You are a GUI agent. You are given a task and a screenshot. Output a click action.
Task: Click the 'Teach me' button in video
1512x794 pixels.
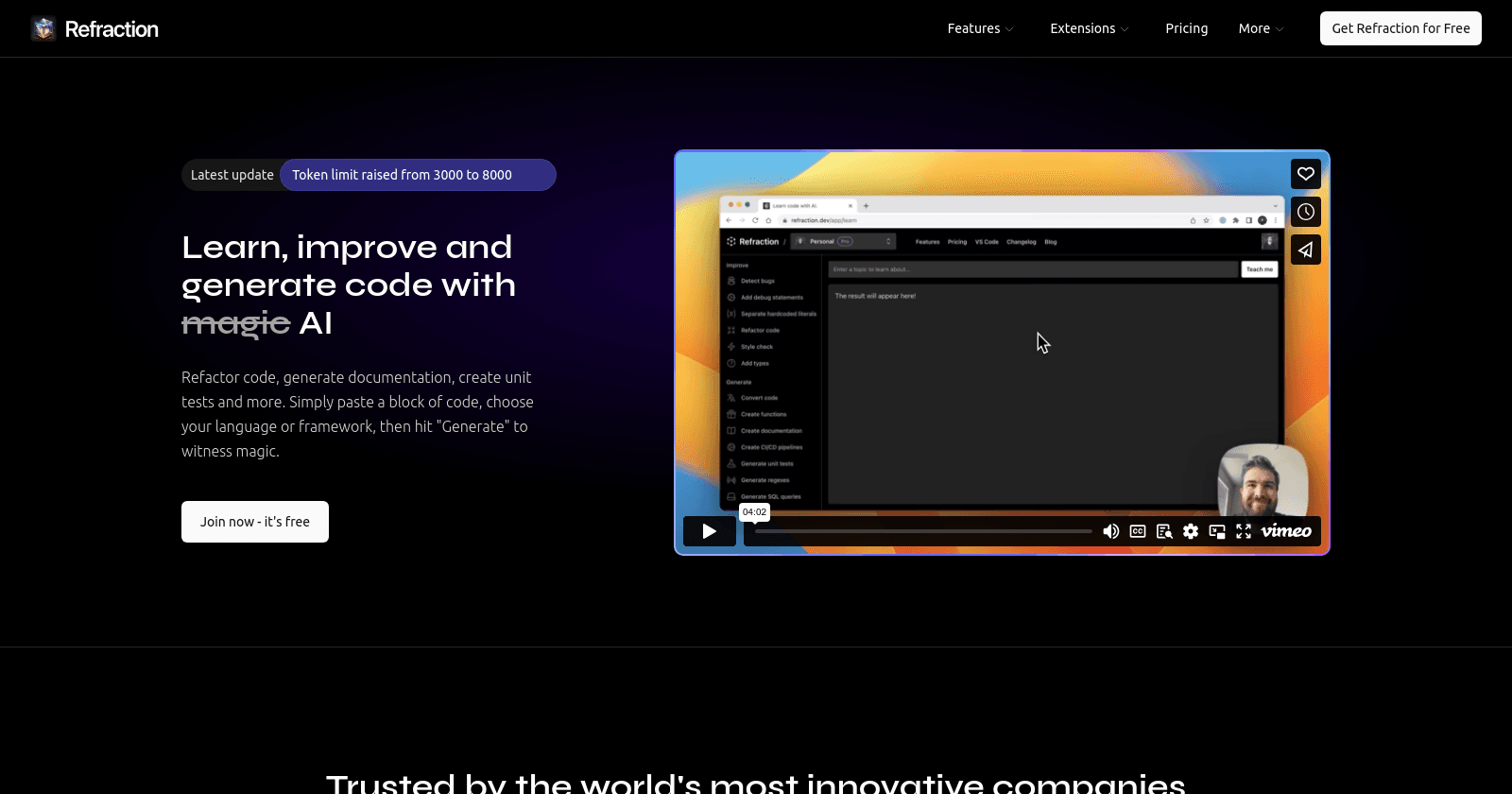point(1259,269)
